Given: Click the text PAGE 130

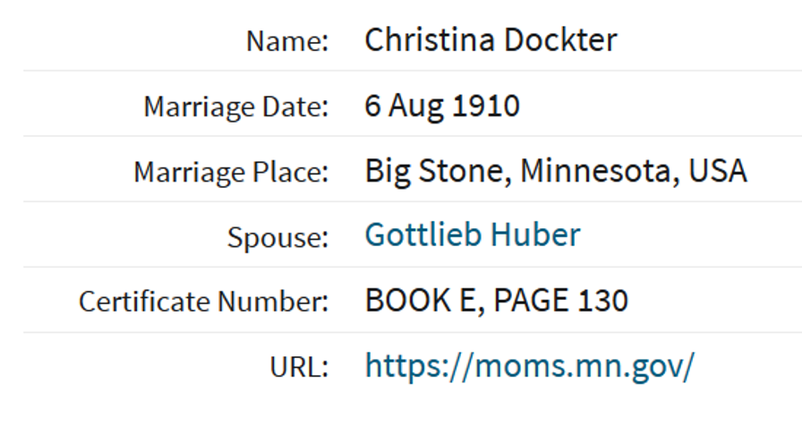Looking at the screenshot, I should [561, 300].
